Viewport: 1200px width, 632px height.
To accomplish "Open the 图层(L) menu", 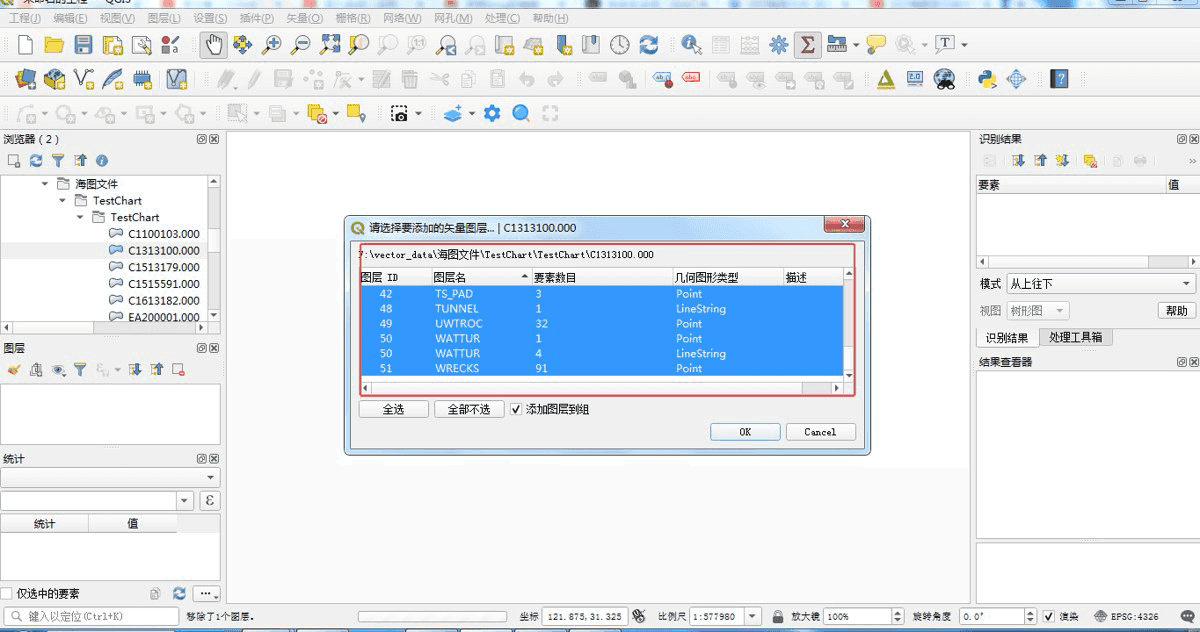I will [164, 18].
